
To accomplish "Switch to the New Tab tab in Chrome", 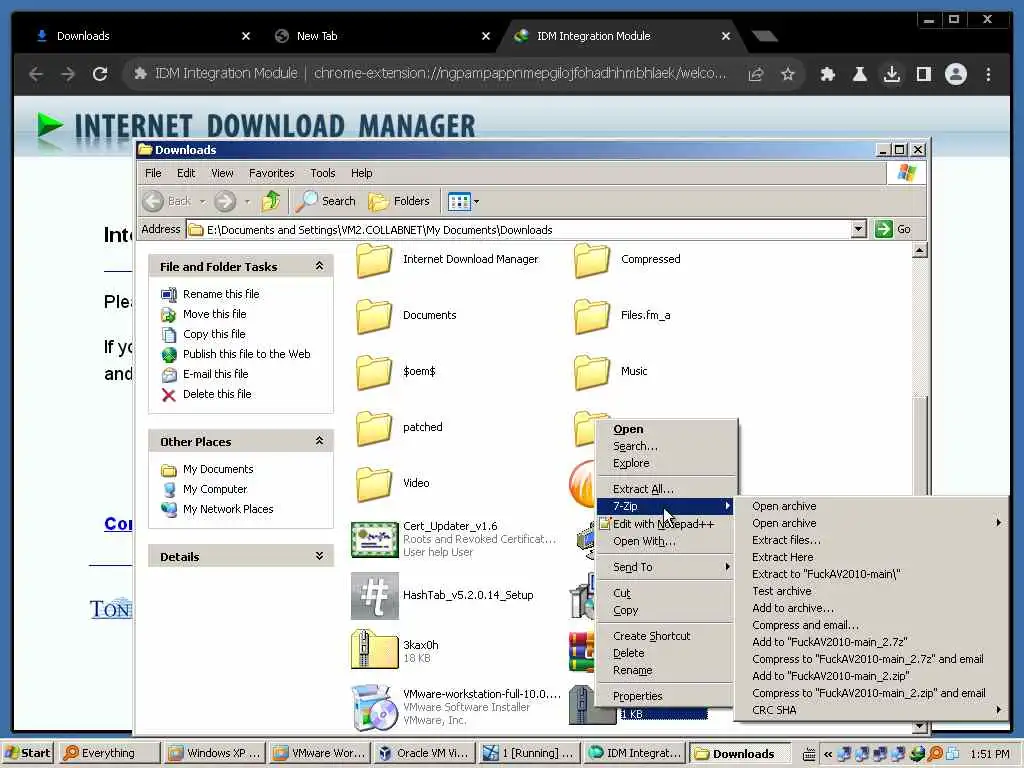I will (x=379, y=36).
